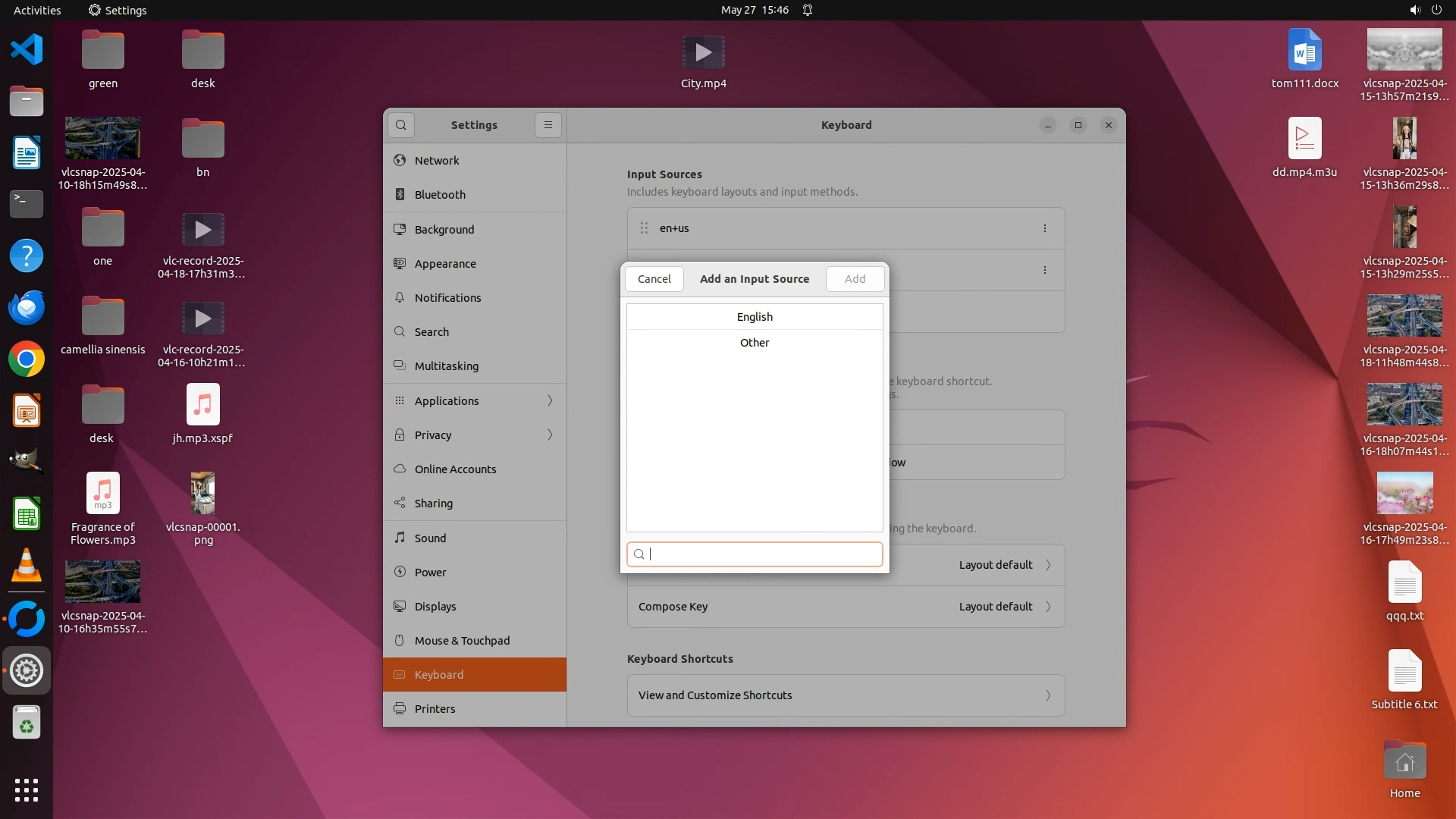Launch VLC from the dock
This screenshot has height=819, width=1456.
pyautogui.click(x=27, y=566)
